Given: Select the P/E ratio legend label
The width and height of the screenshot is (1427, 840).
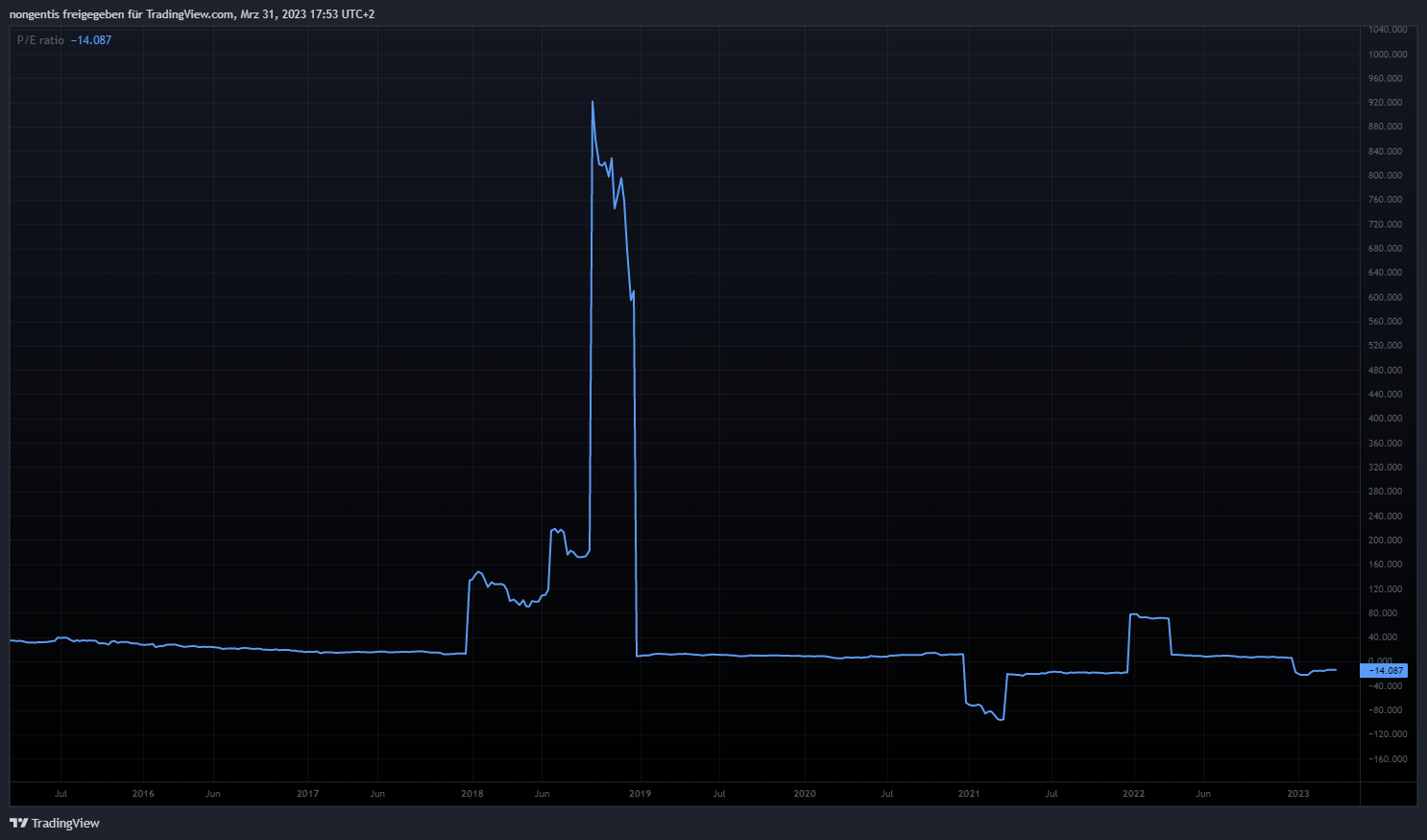Looking at the screenshot, I should [x=40, y=40].
